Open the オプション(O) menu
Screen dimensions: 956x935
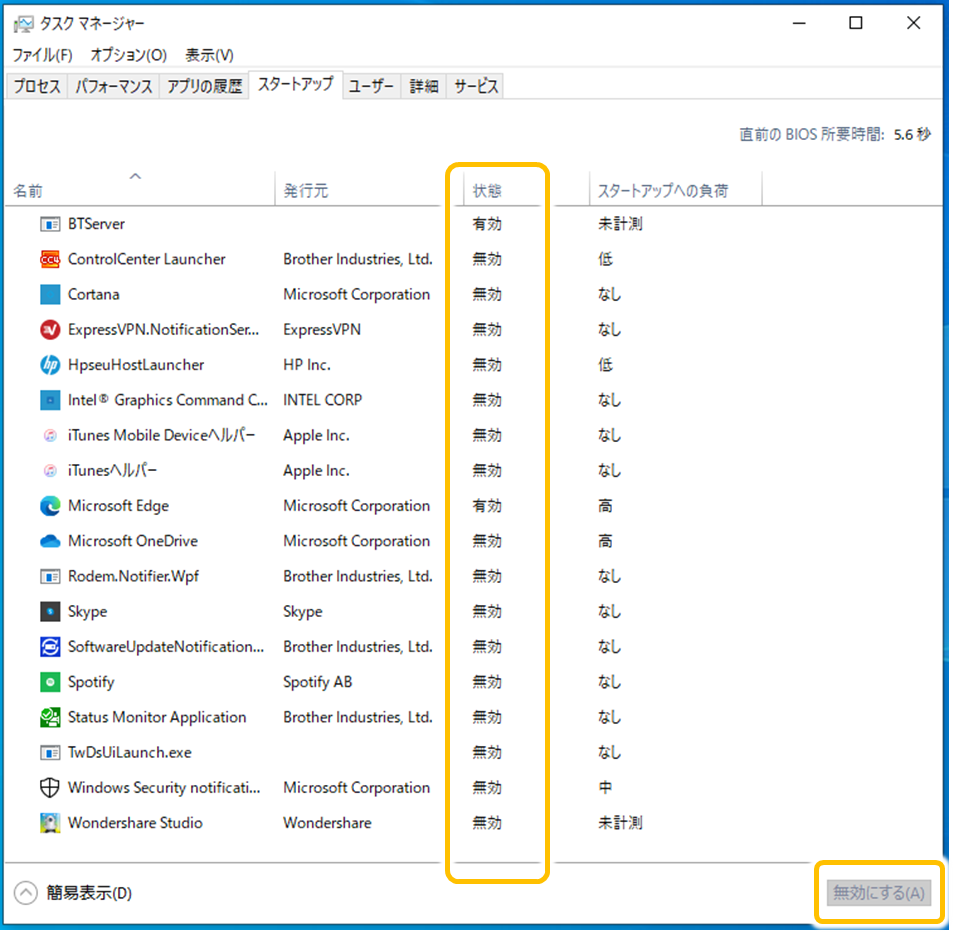tap(129, 55)
